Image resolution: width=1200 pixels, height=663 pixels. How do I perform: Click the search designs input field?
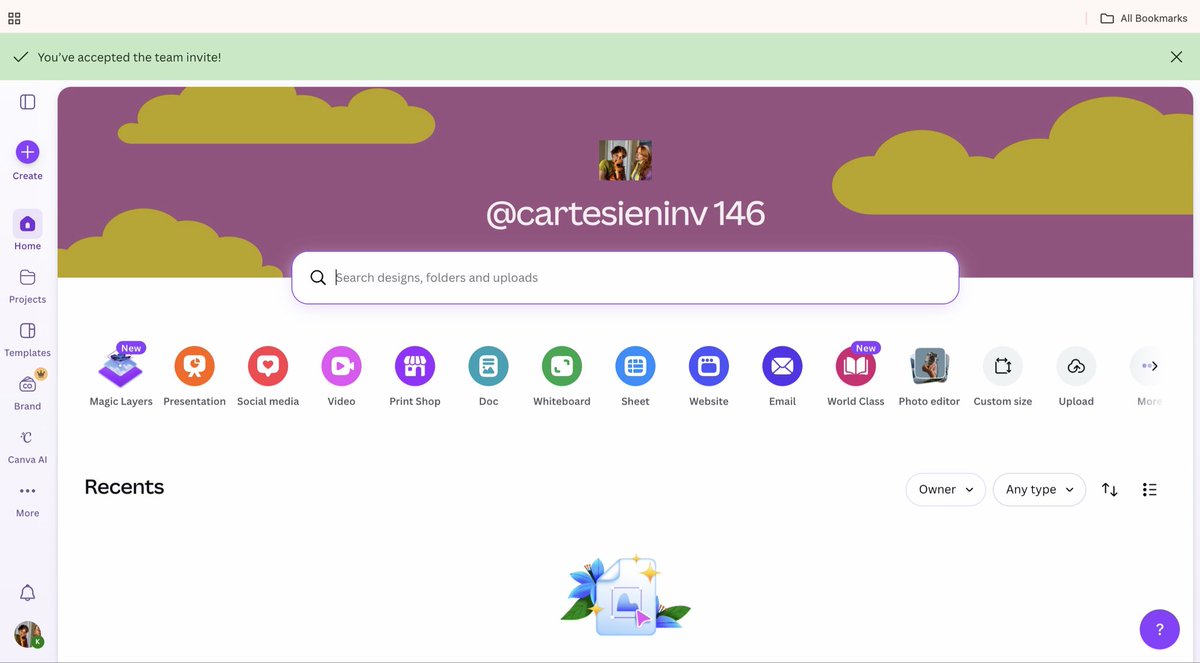pos(625,278)
